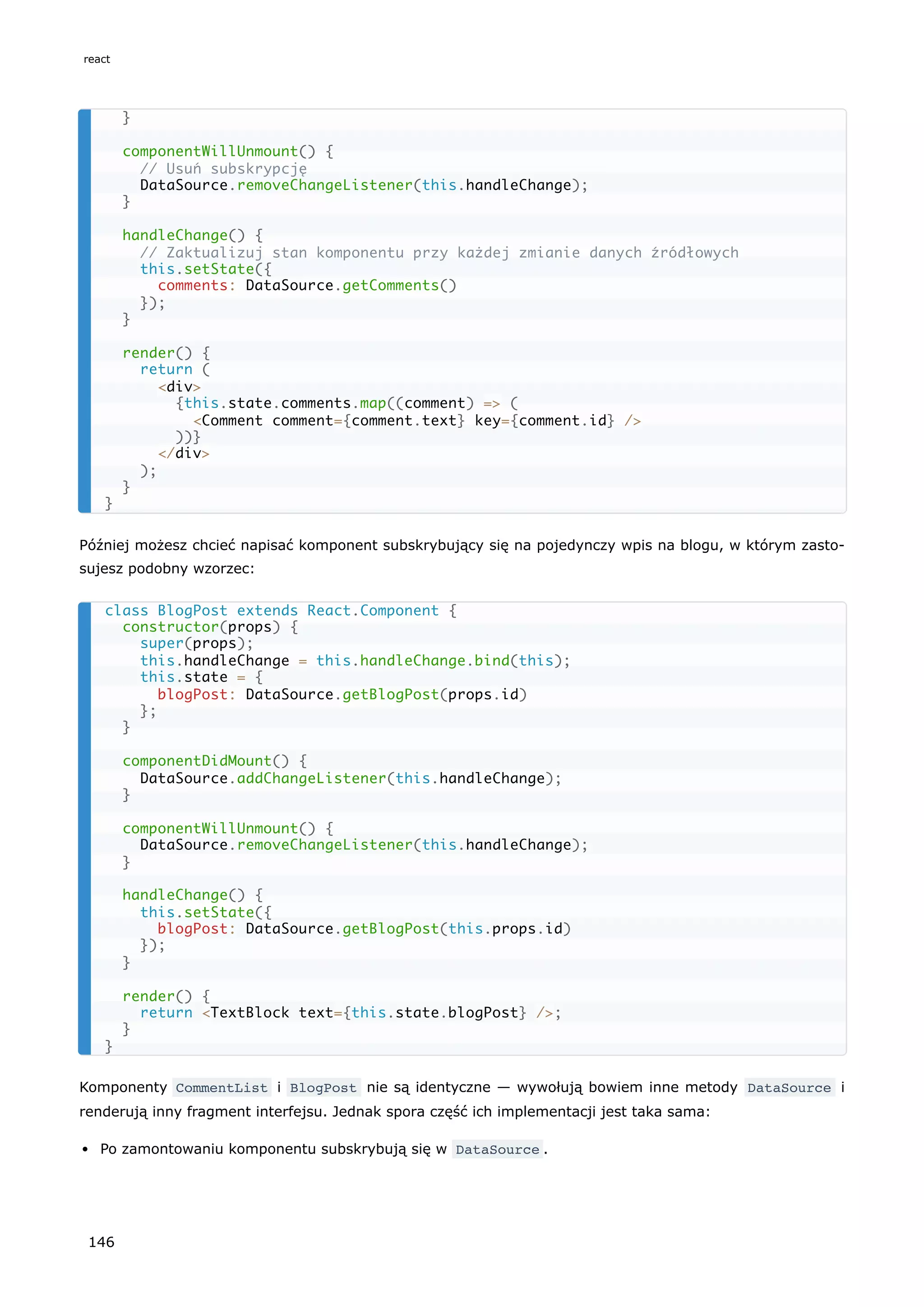
Task: Click the Comment JSX element line
Action: click(x=416, y=420)
